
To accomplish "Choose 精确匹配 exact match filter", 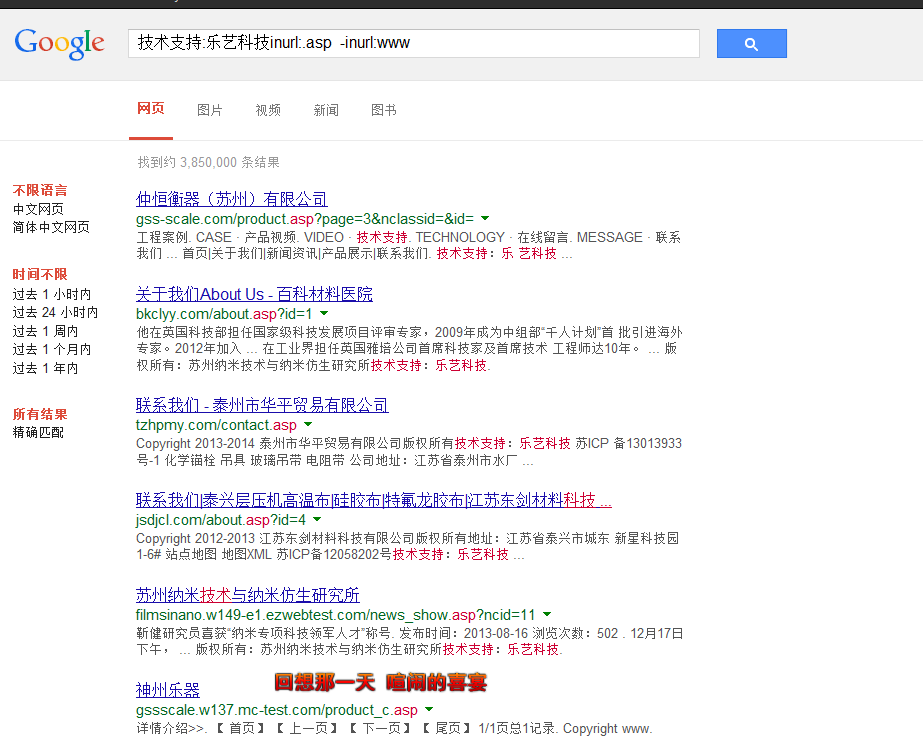I will pyautogui.click(x=38, y=433).
